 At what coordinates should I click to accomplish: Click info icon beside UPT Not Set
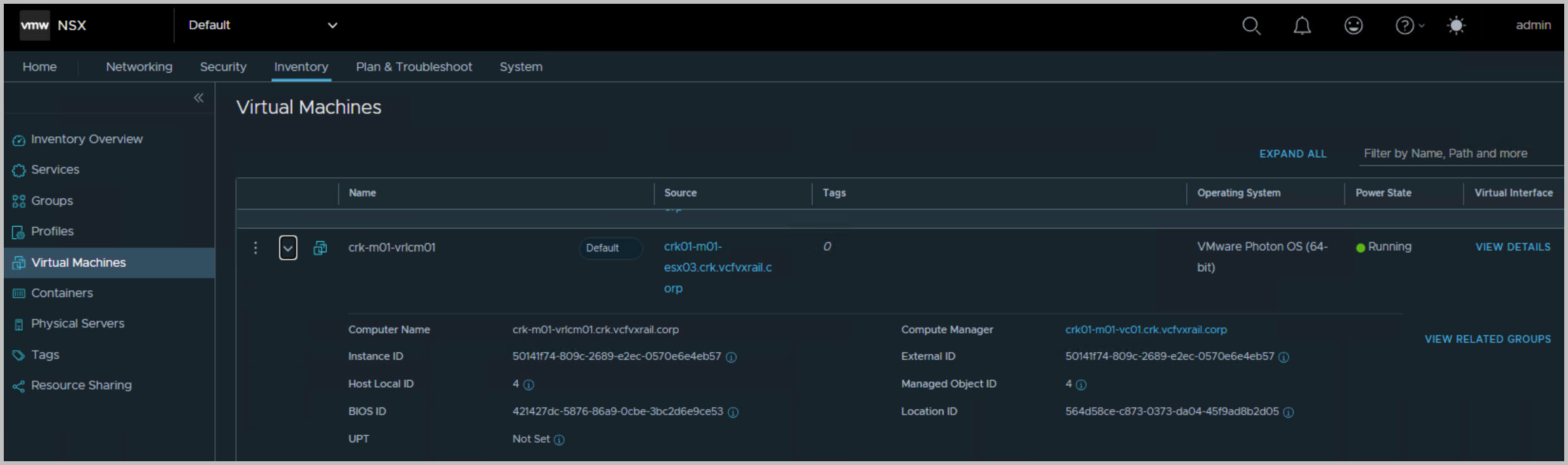tap(559, 440)
